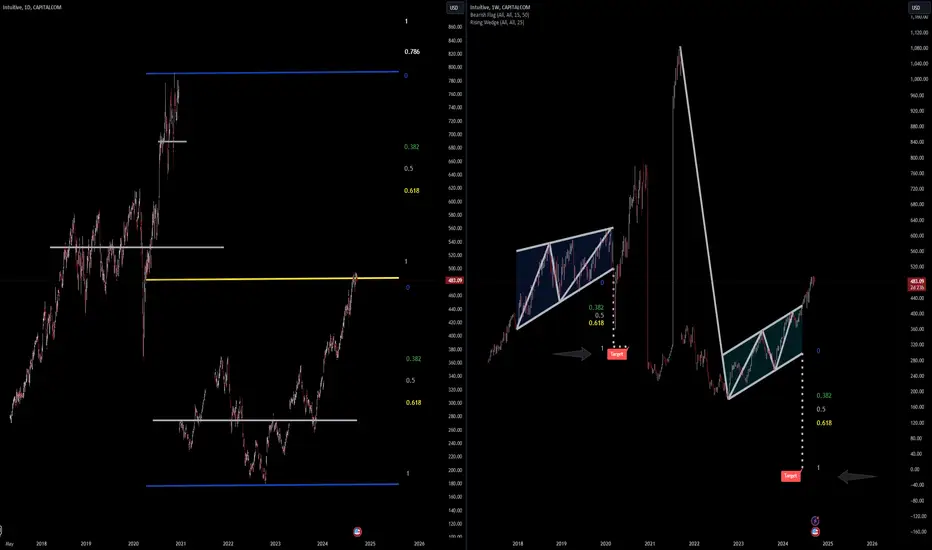Click the 2021 year label on the left time axis
This screenshot has height=550, width=932.
[x=181, y=543]
